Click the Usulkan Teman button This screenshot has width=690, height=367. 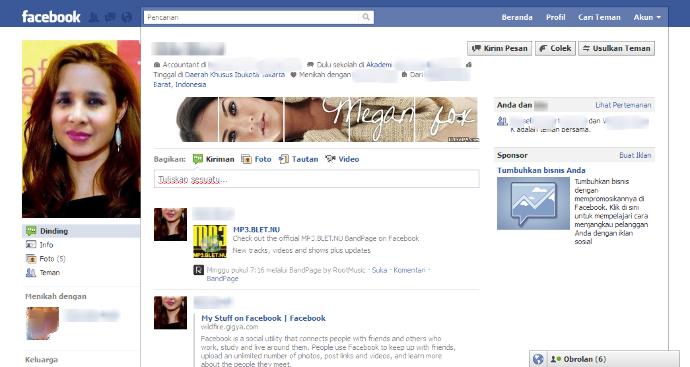[617, 48]
